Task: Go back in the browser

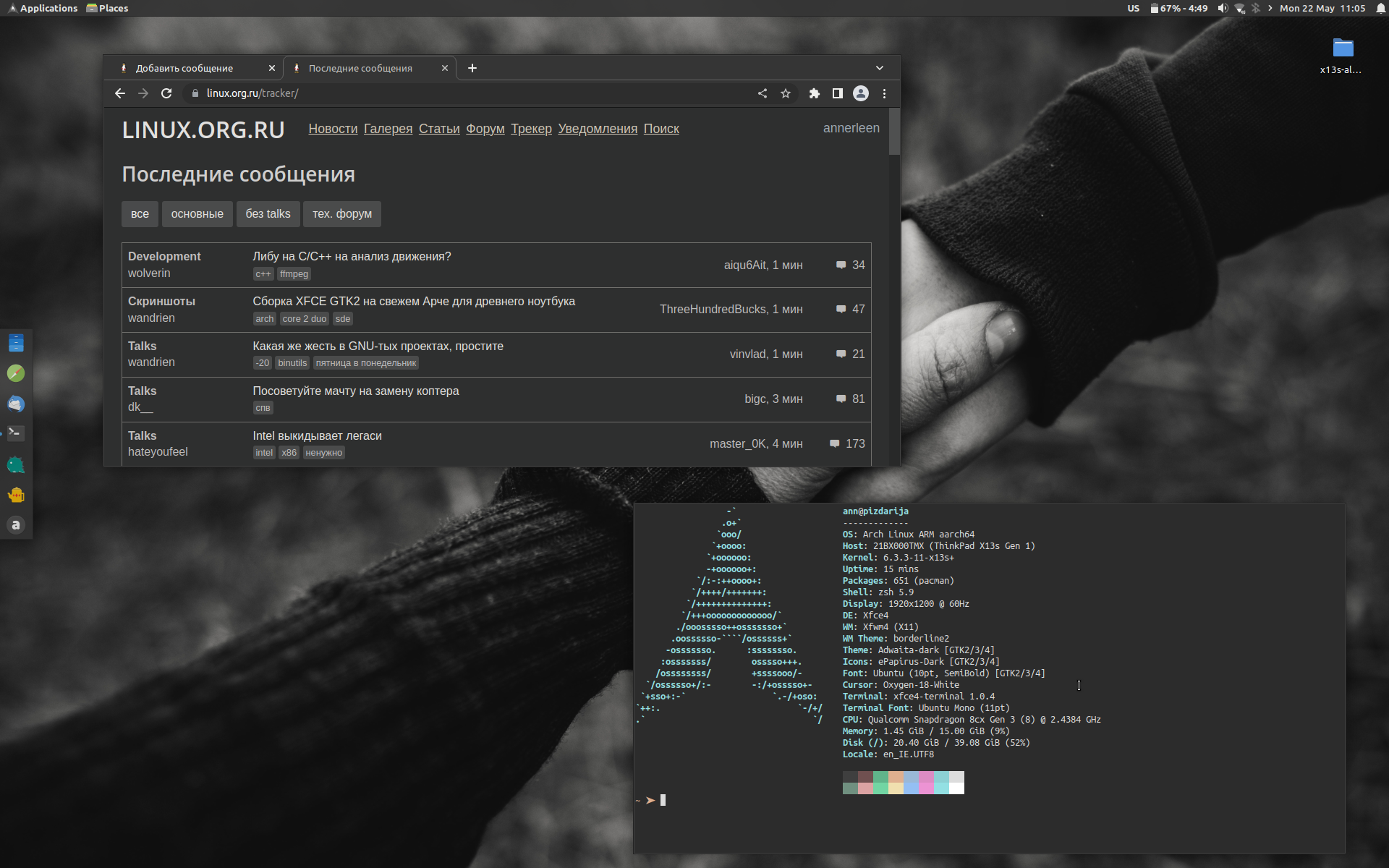Action: tap(120, 93)
